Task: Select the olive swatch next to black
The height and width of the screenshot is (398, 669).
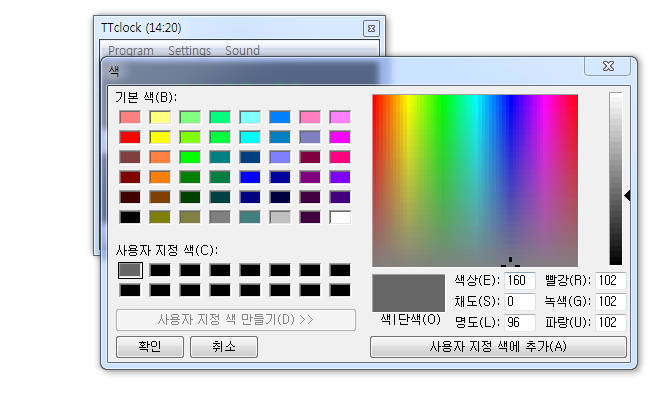Action: (x=160, y=217)
